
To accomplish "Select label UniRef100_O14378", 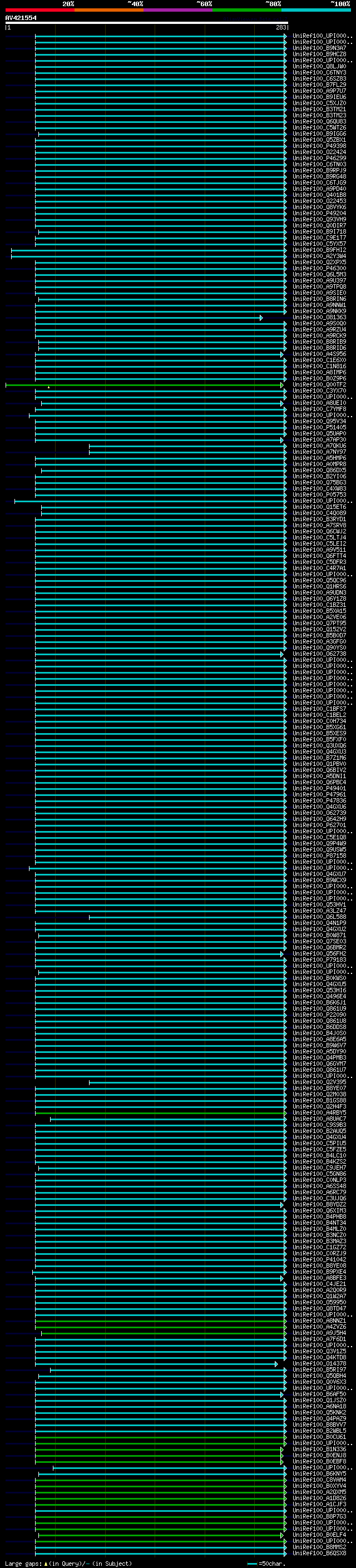I will click(x=319, y=1363).
